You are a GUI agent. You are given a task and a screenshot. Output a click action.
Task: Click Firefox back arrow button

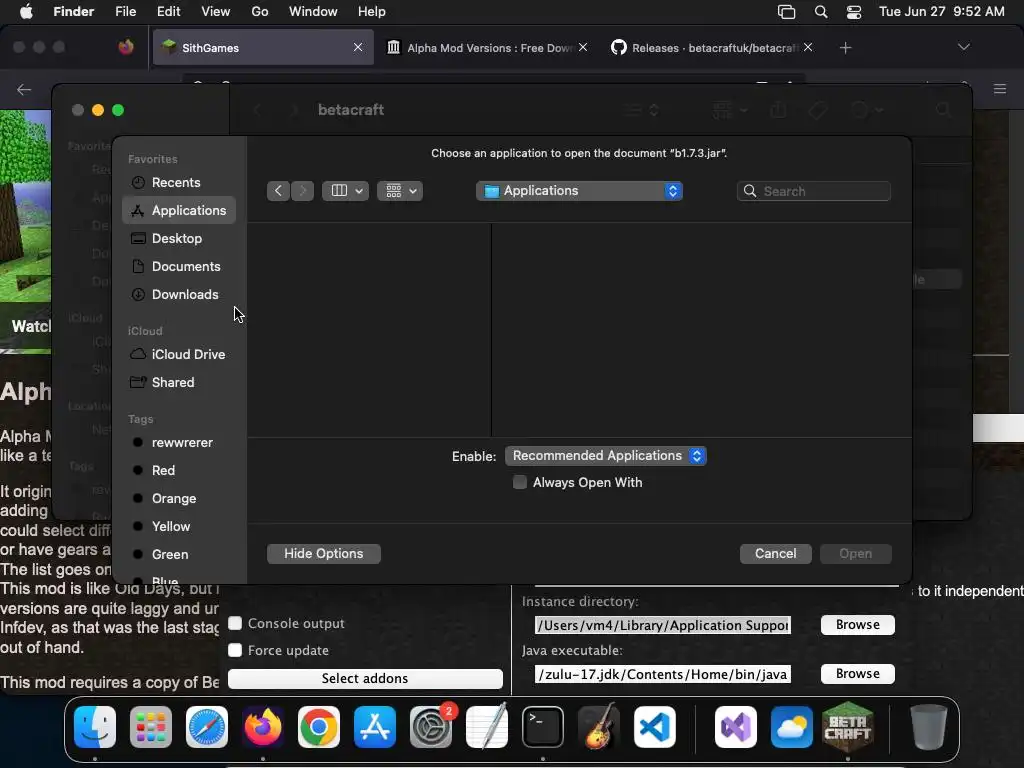click(24, 89)
